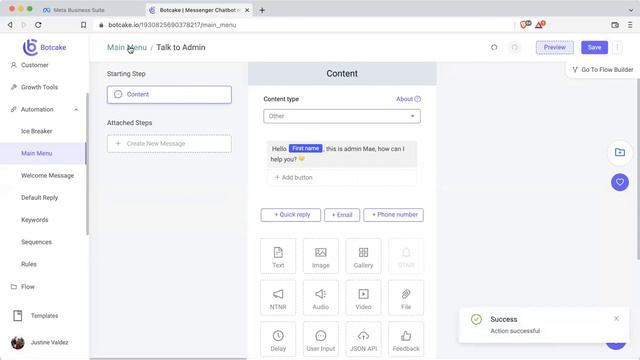Screen dimensions: 640x360
Task: Open browser wallet icon
Action: [615, 25]
